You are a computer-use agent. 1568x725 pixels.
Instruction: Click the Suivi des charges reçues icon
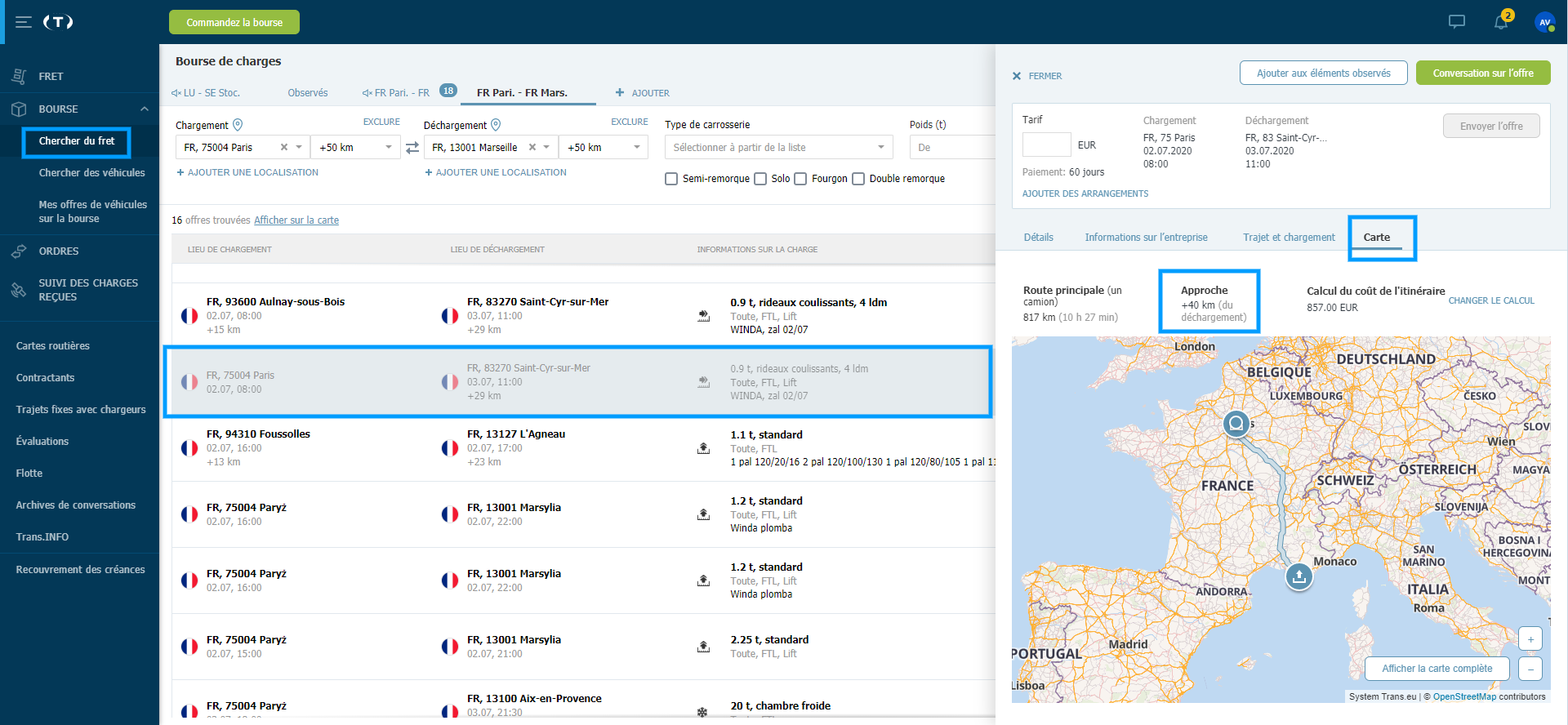19,290
